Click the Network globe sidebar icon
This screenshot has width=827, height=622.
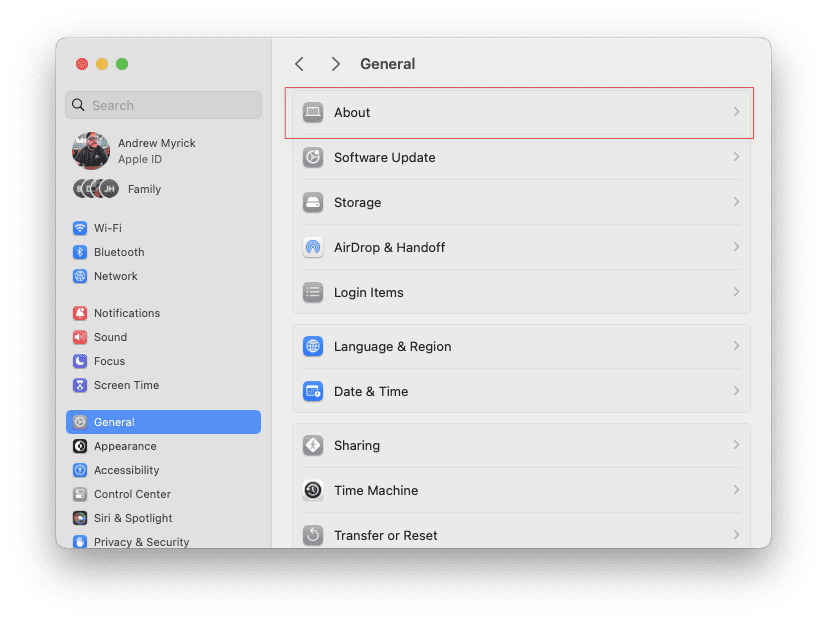pos(80,276)
